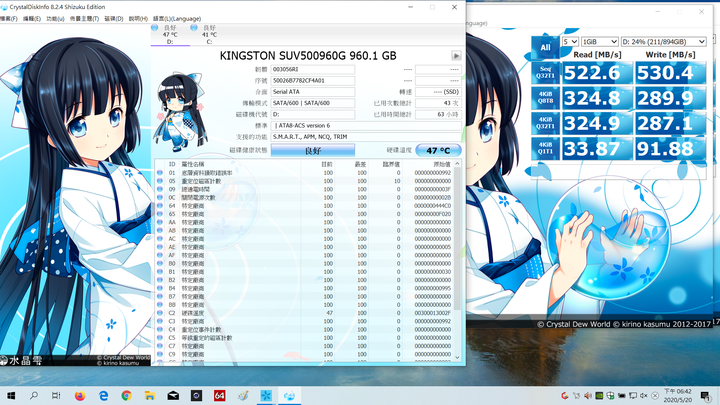Open the 說明(H) help menu
Viewport: 720px width, 405px height.
[x=138, y=19]
